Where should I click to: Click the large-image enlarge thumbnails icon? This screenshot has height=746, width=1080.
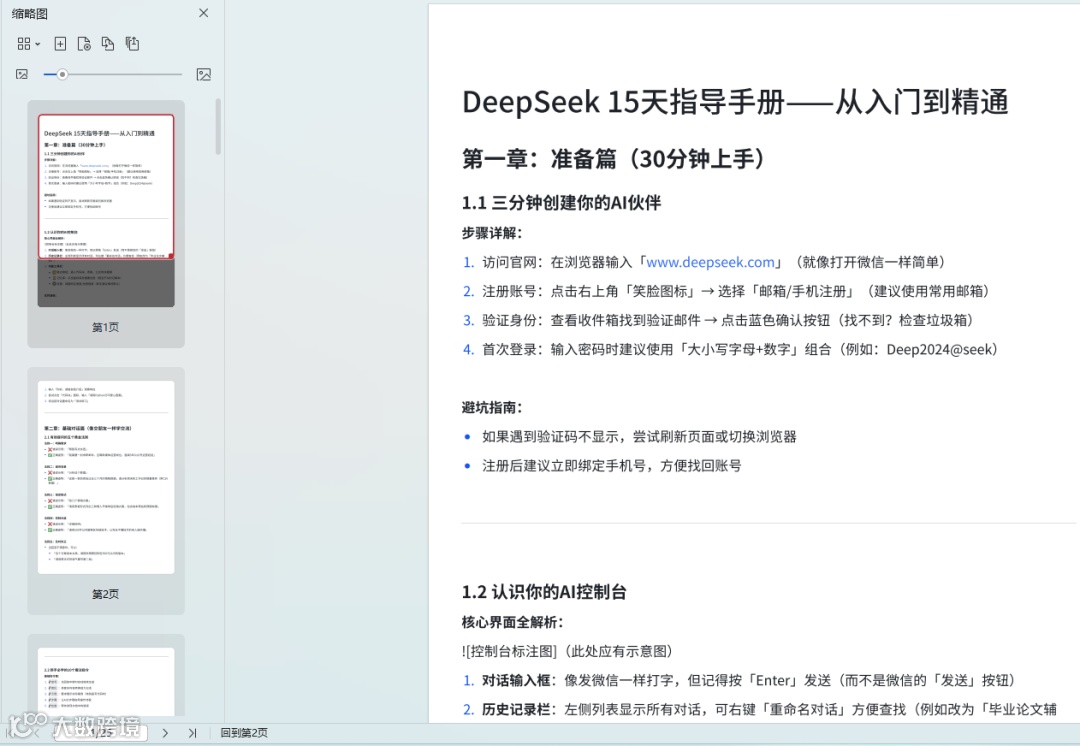[x=204, y=74]
